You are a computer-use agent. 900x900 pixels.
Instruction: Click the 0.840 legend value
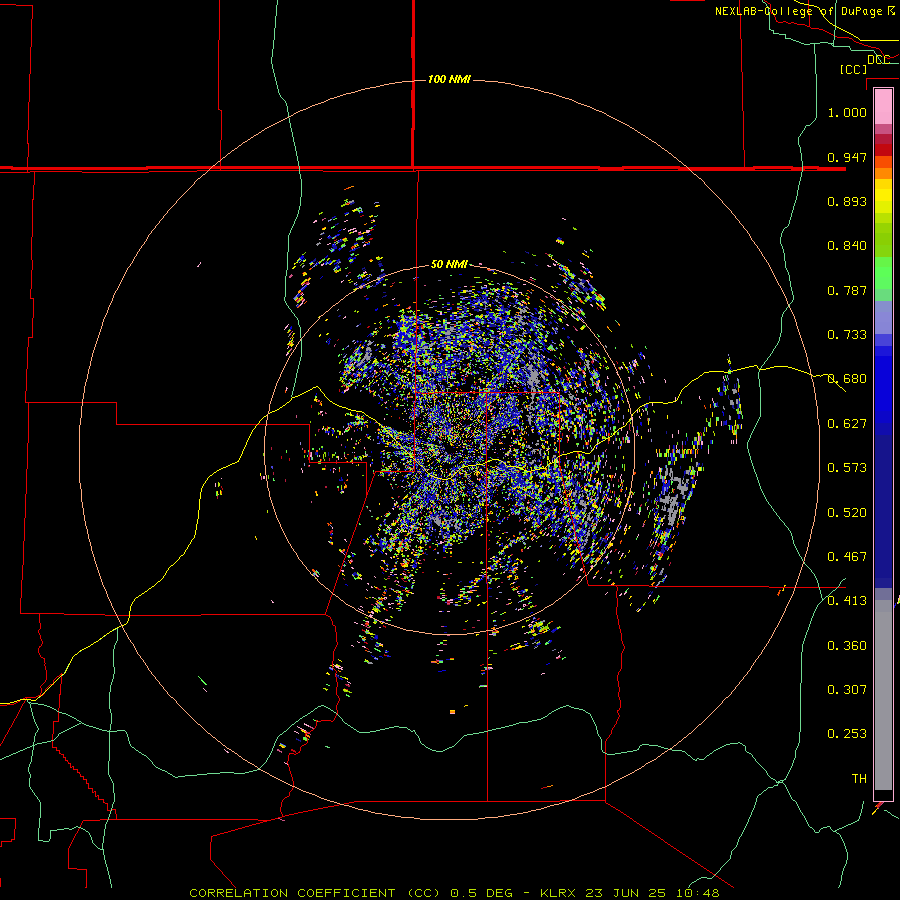click(x=847, y=246)
